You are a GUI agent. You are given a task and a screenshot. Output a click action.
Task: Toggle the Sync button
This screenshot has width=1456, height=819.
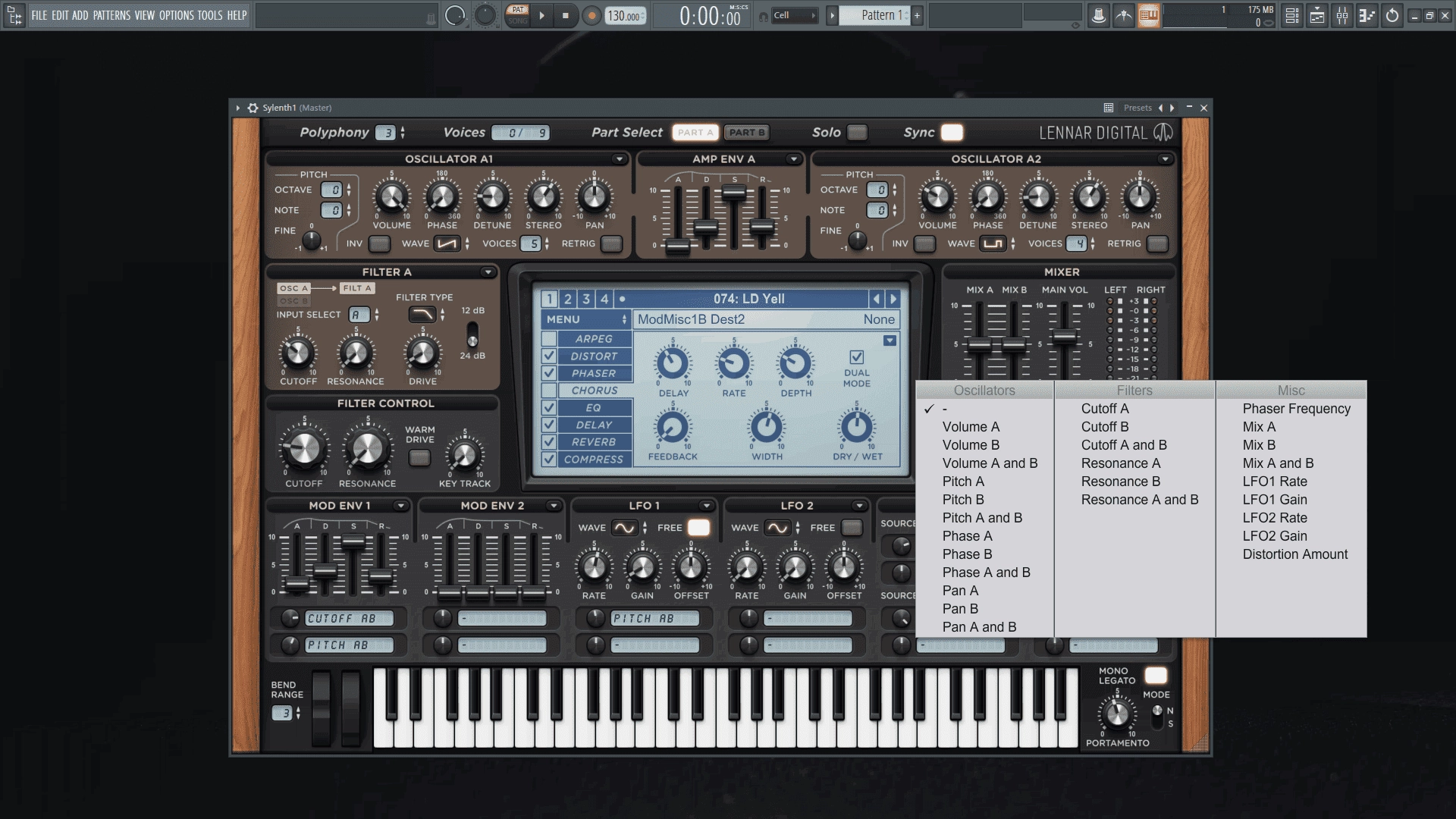point(952,132)
